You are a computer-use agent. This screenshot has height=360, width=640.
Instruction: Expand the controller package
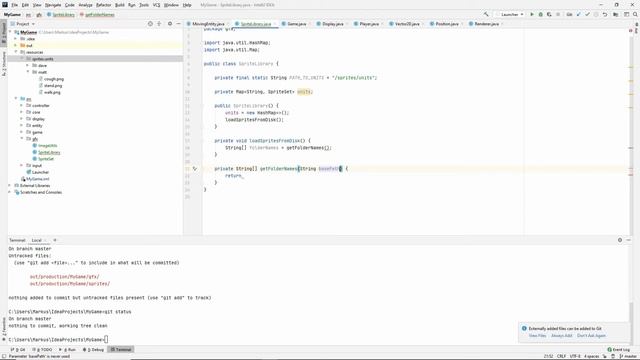coord(22,105)
